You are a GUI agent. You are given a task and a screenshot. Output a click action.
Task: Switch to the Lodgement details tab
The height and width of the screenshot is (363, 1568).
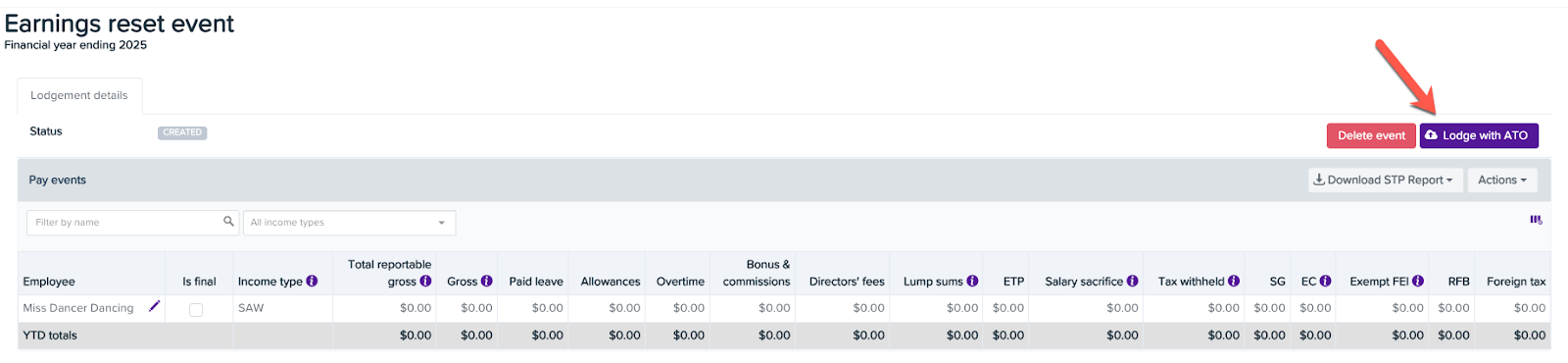pyautogui.click(x=79, y=96)
